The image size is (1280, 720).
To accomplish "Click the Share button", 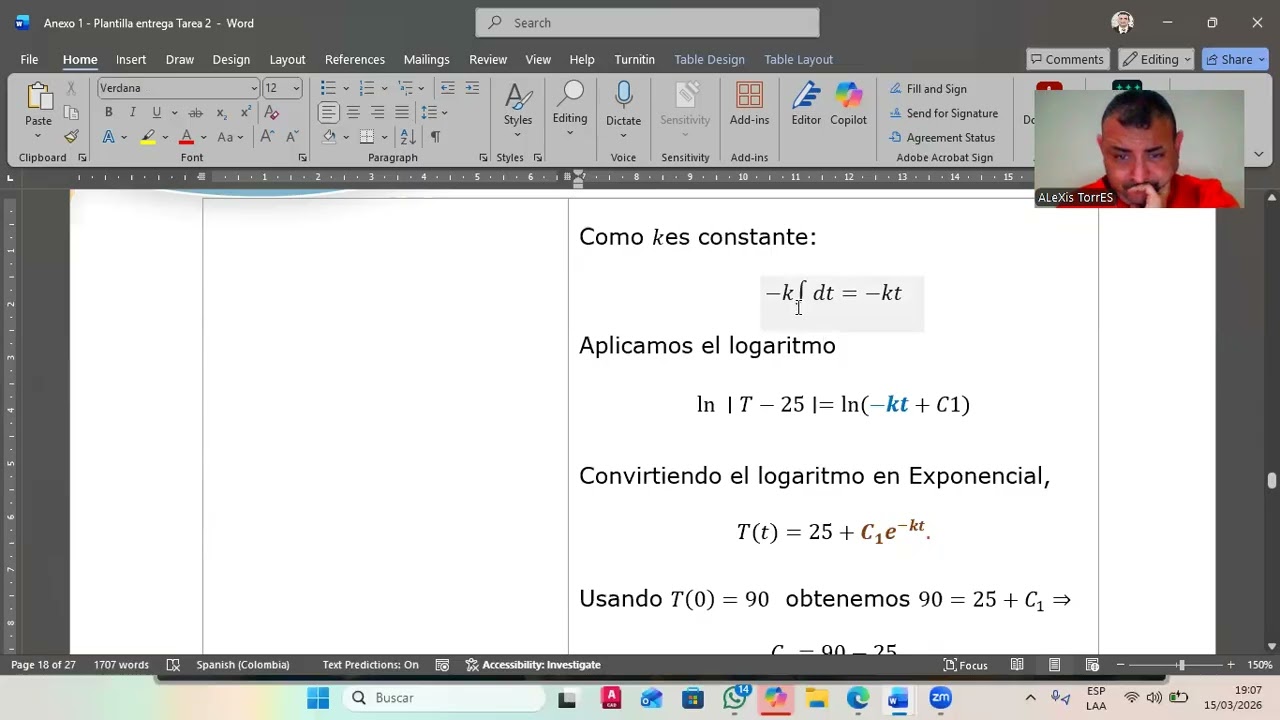I will [1236, 59].
